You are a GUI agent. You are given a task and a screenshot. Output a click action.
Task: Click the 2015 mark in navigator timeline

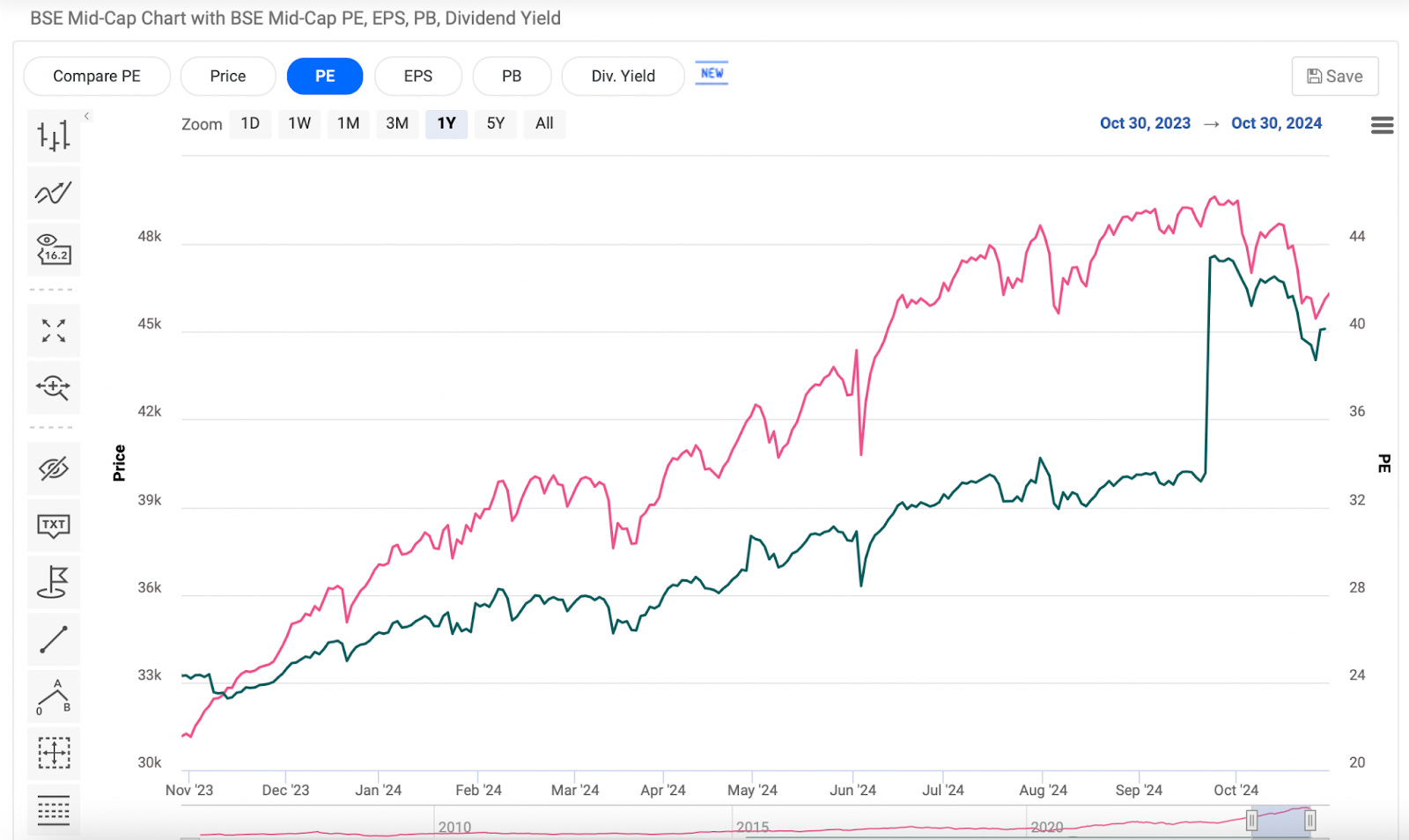pos(753,828)
